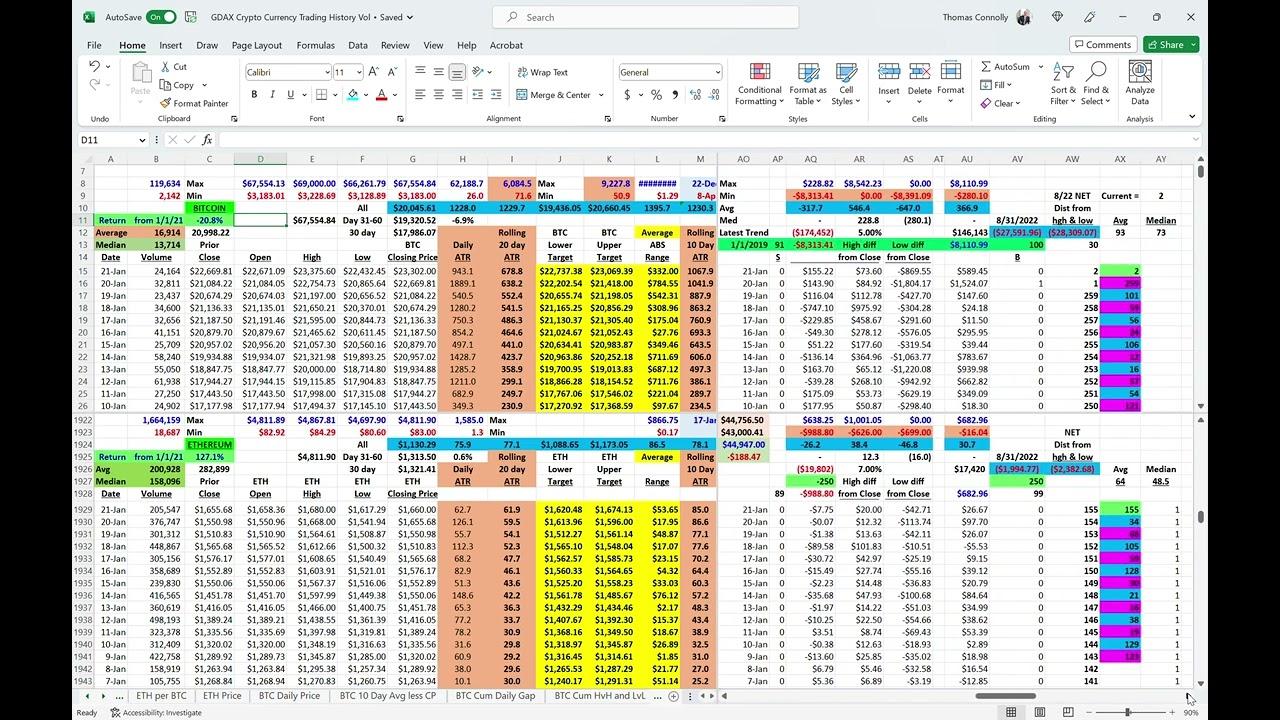The height and width of the screenshot is (720, 1280).
Task: Click the user account Thomas Connolly
Action: [986, 17]
